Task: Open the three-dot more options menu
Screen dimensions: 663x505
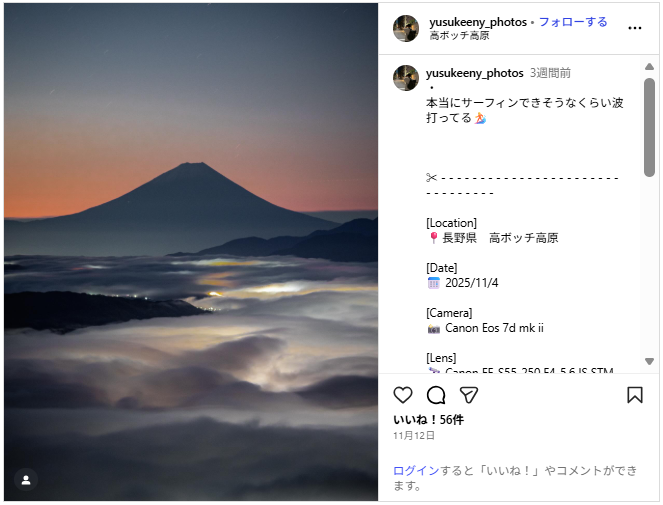Action: (635, 28)
